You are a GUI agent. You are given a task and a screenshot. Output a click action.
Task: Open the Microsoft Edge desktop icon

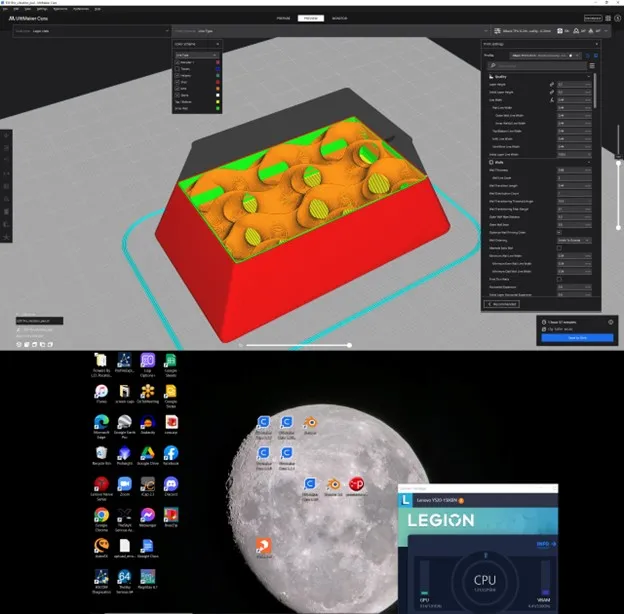(x=101, y=426)
